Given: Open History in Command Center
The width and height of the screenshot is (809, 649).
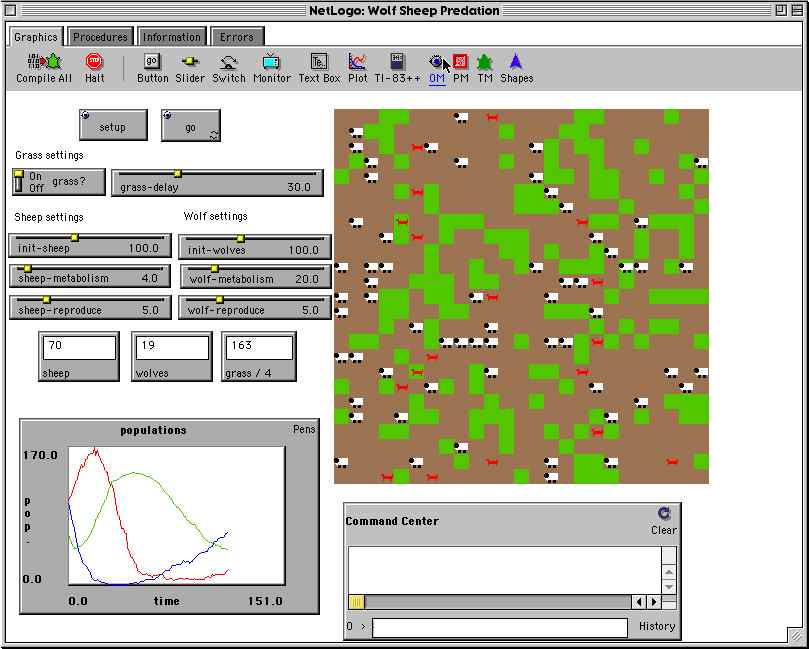Looking at the screenshot, I should point(657,627).
